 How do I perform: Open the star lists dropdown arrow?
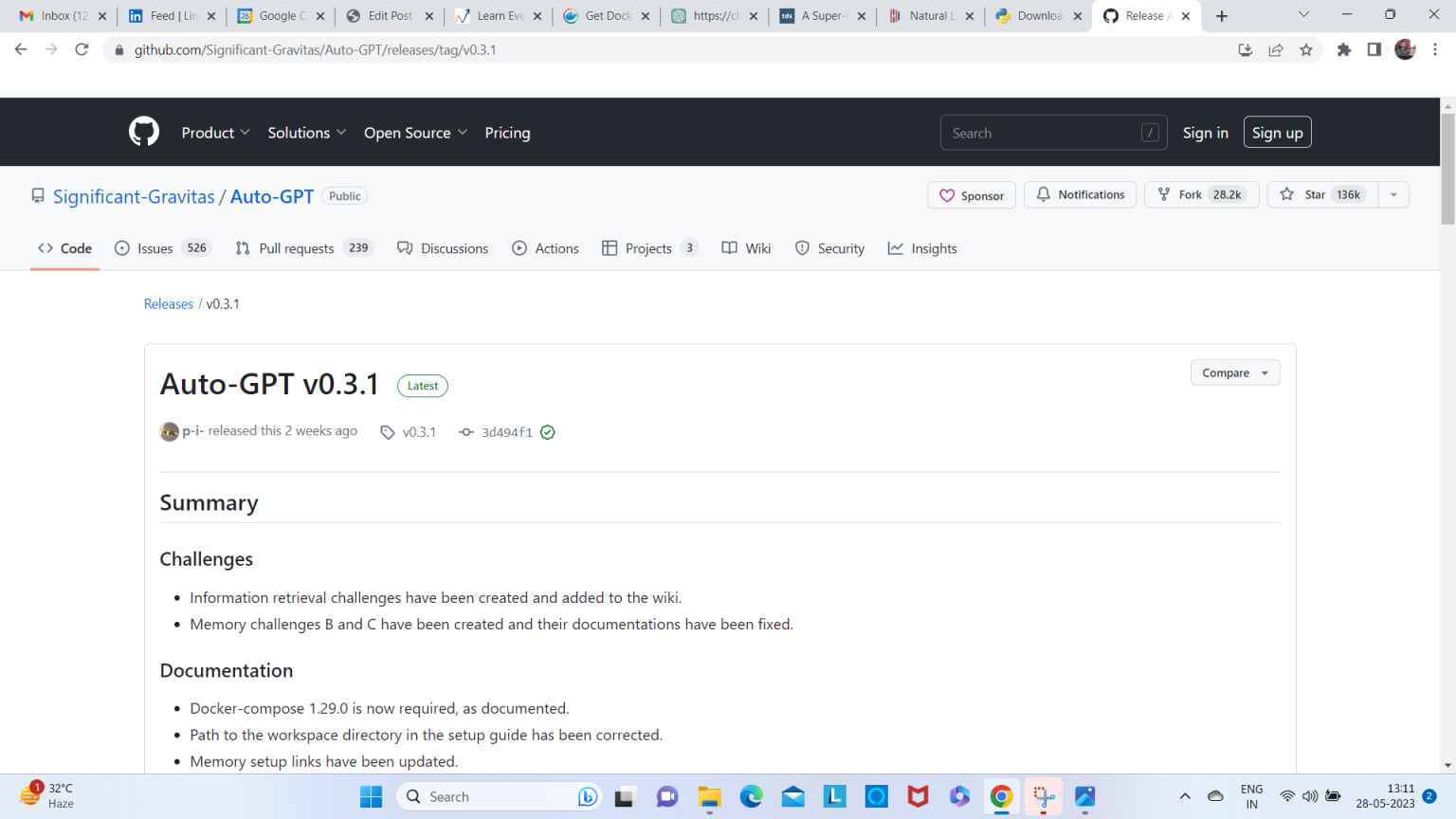point(1393,194)
